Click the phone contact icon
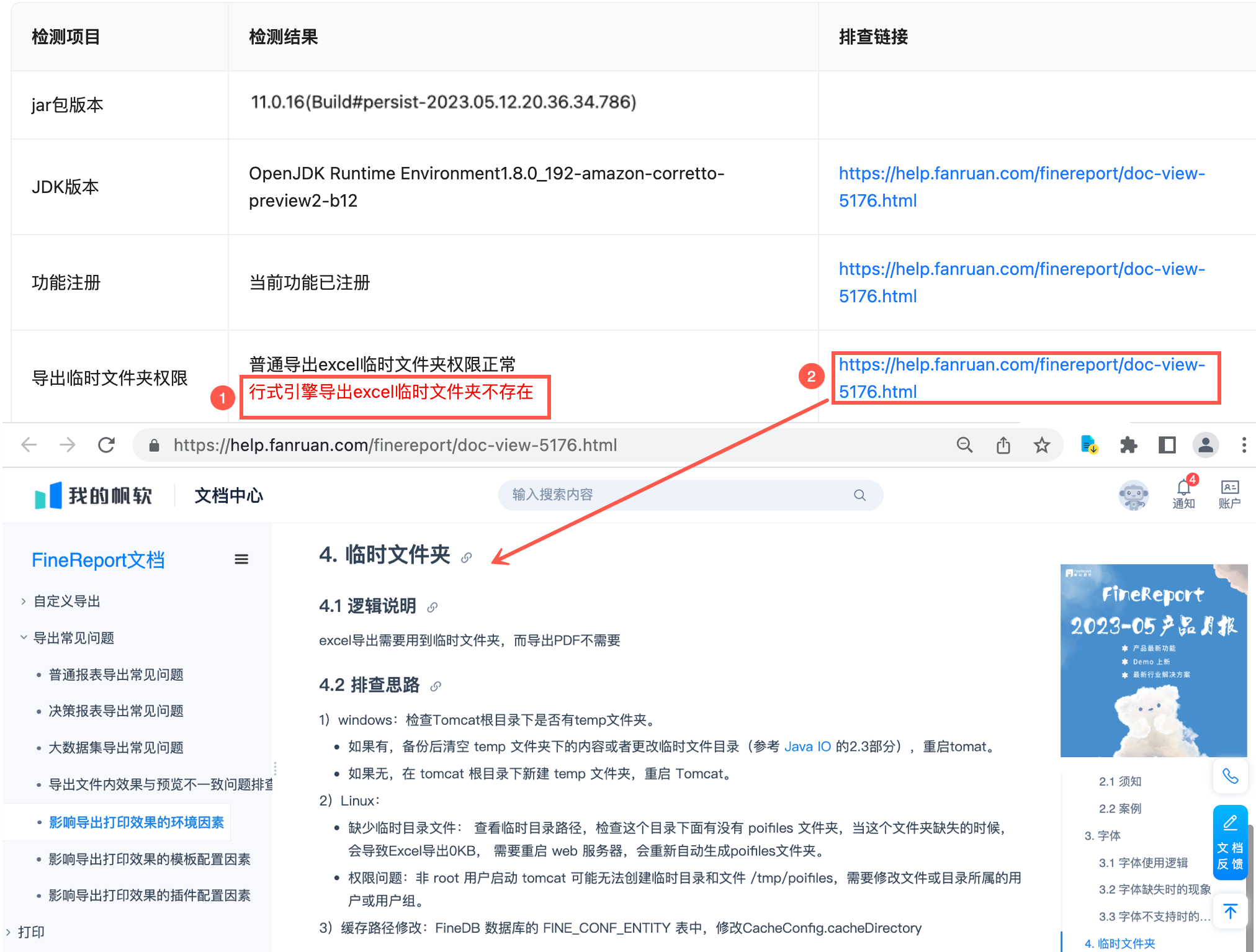 click(1230, 776)
